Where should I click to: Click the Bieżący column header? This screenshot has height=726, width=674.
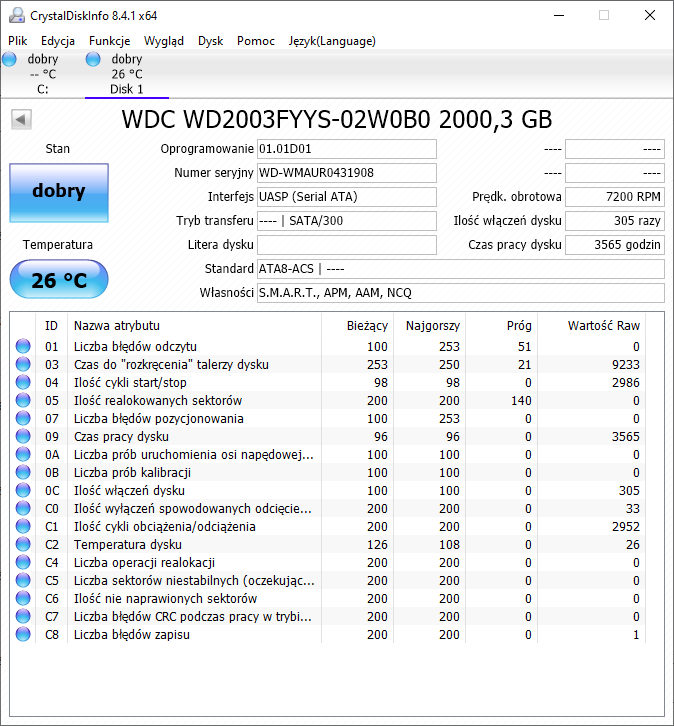[357, 325]
